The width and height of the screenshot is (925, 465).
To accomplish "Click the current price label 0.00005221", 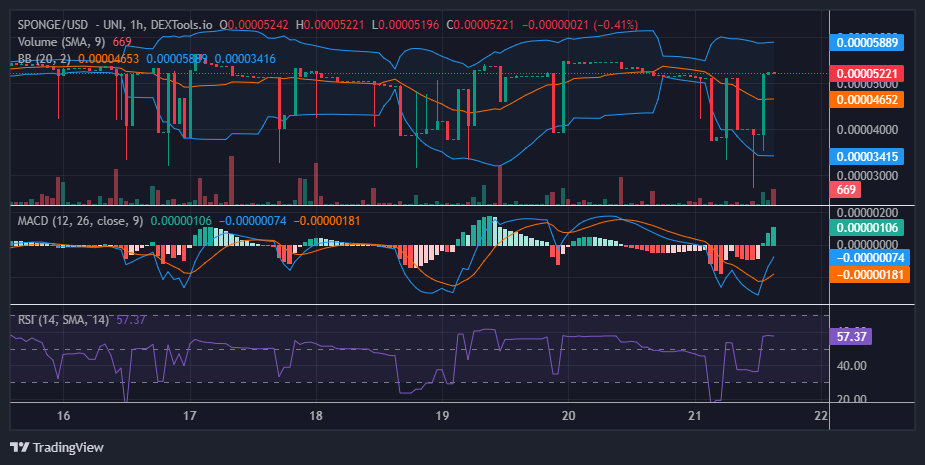I will [867, 74].
